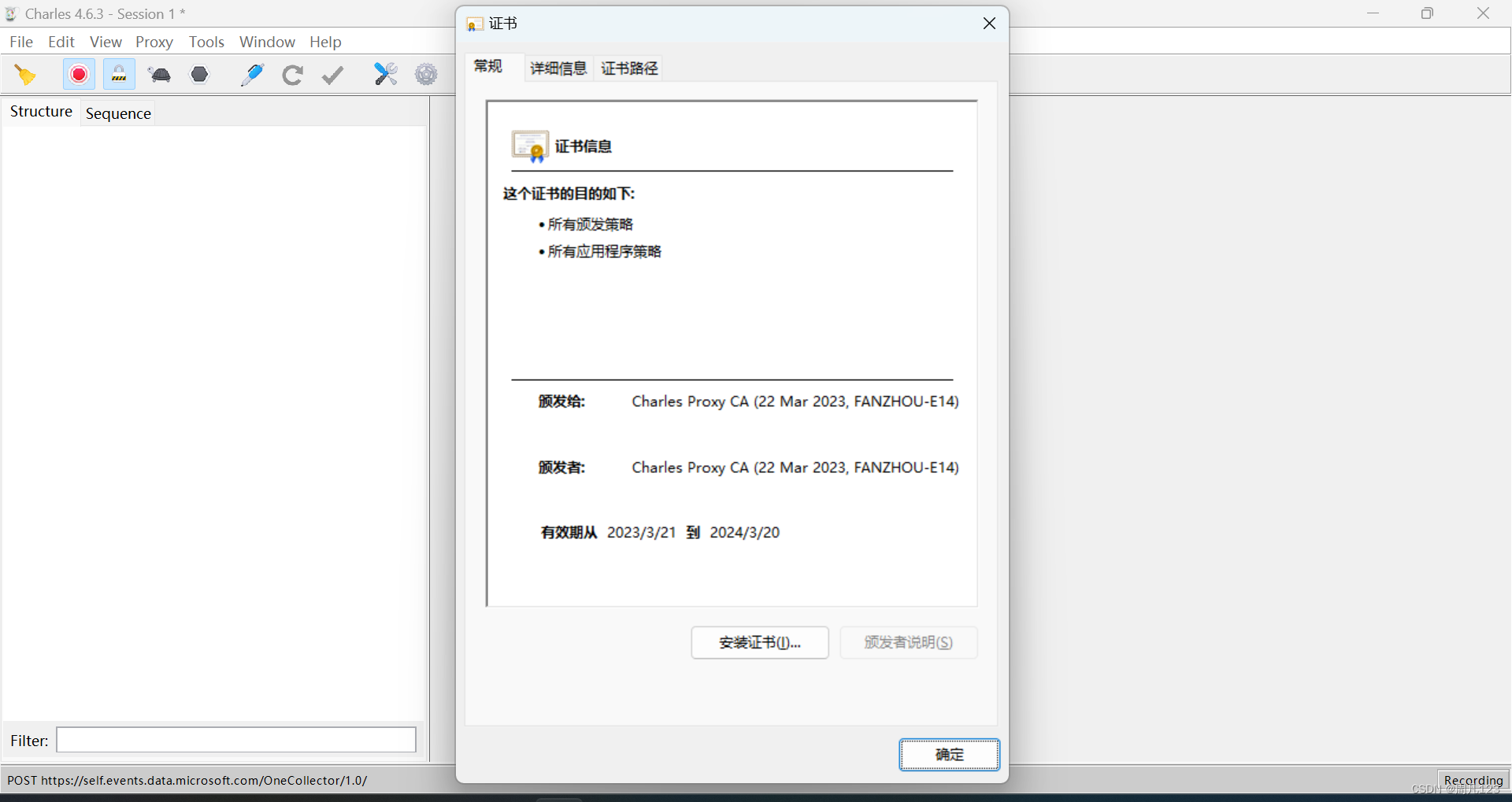Open Settings gear icon in toolbar
The image size is (1512, 802).
pos(426,75)
